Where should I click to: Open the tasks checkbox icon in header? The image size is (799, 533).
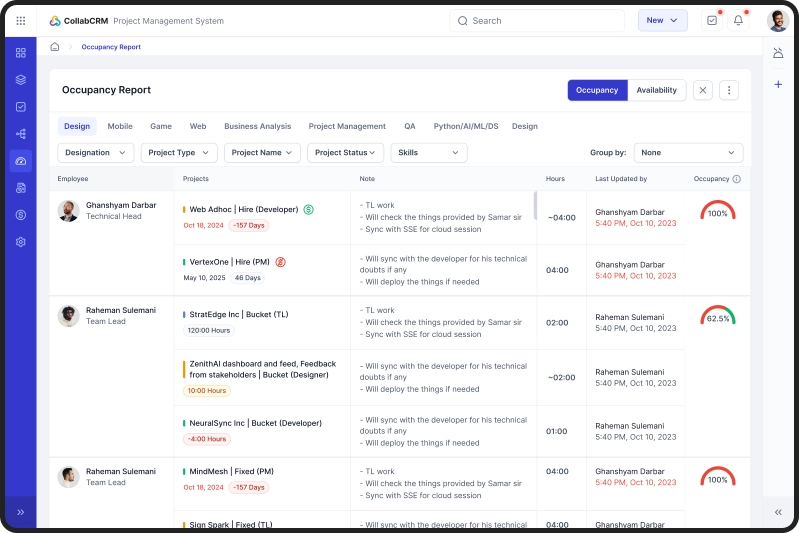tap(711, 20)
